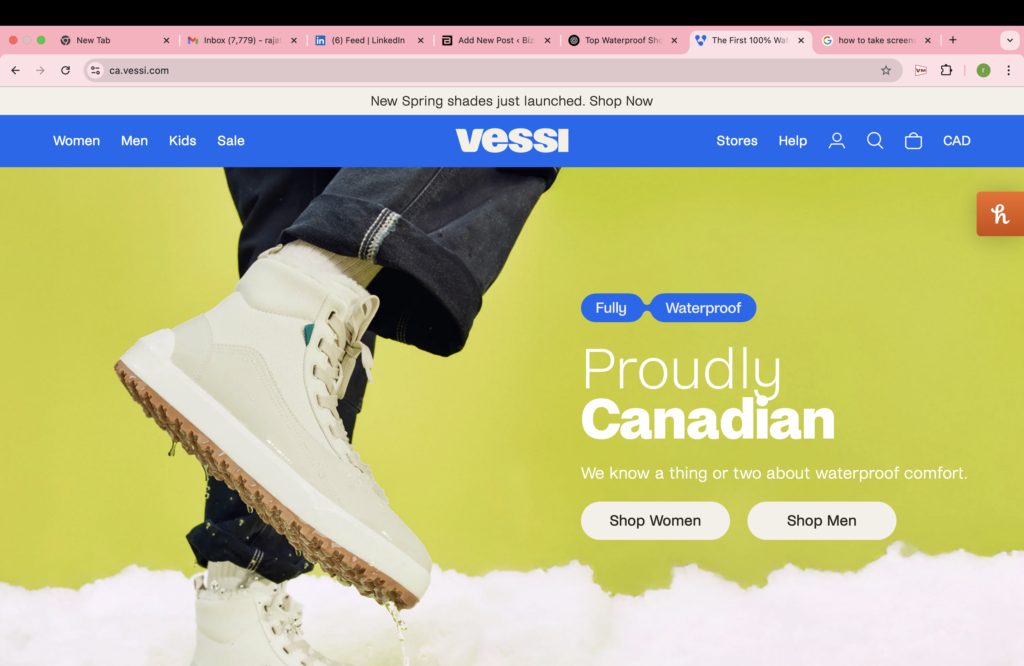Click the orange Honey extension tab
The width and height of the screenshot is (1024, 666).
1000,214
